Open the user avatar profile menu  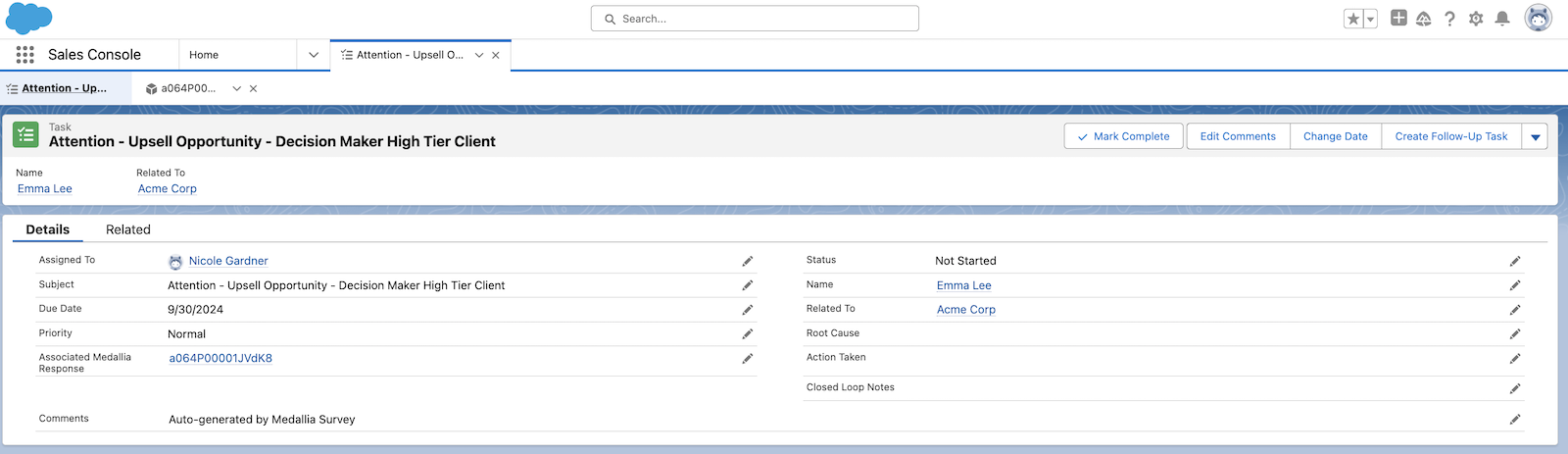(1539, 19)
